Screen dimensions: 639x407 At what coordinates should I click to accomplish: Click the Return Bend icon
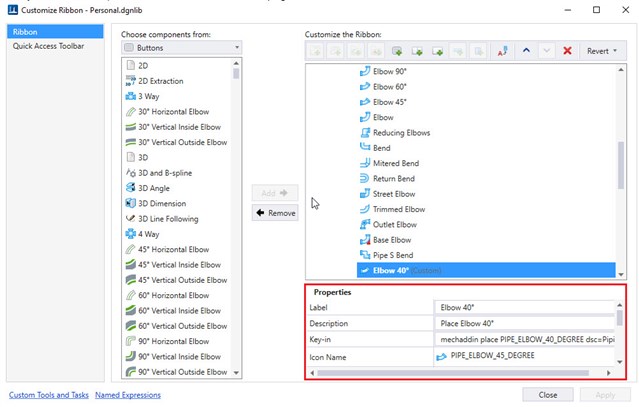pos(365,178)
